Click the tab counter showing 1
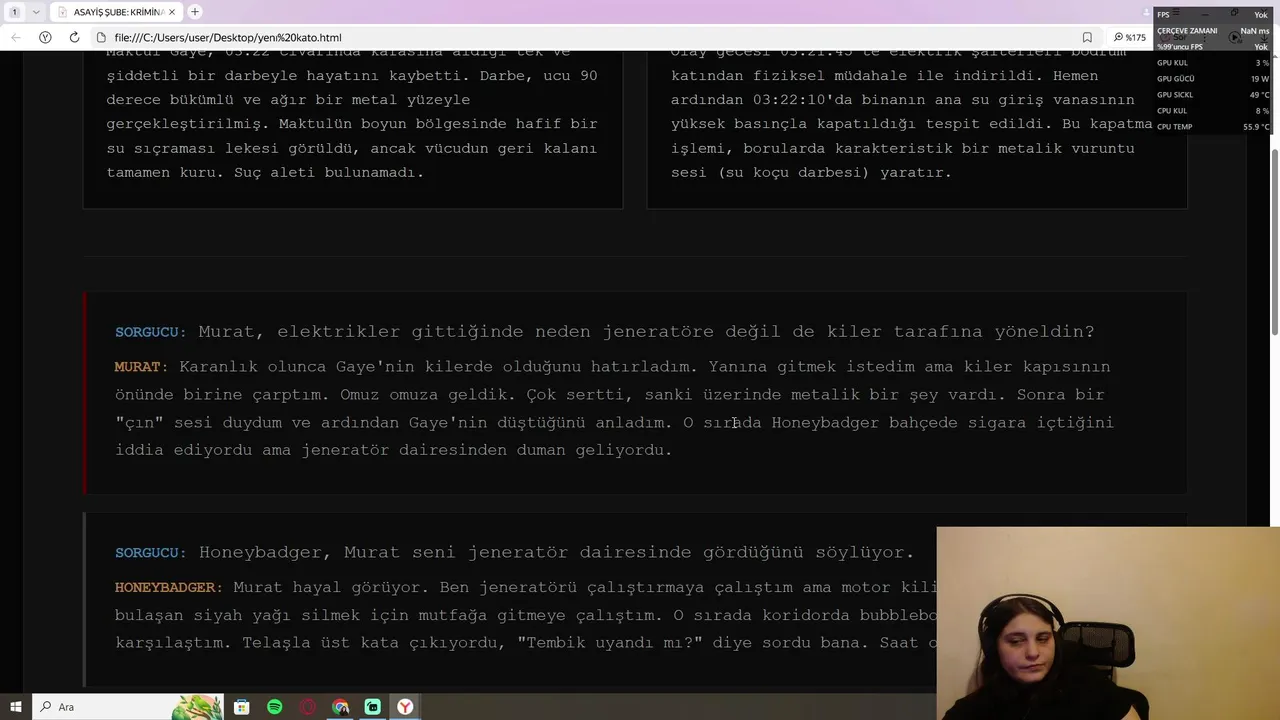Viewport: 1280px width, 720px height. coord(15,12)
